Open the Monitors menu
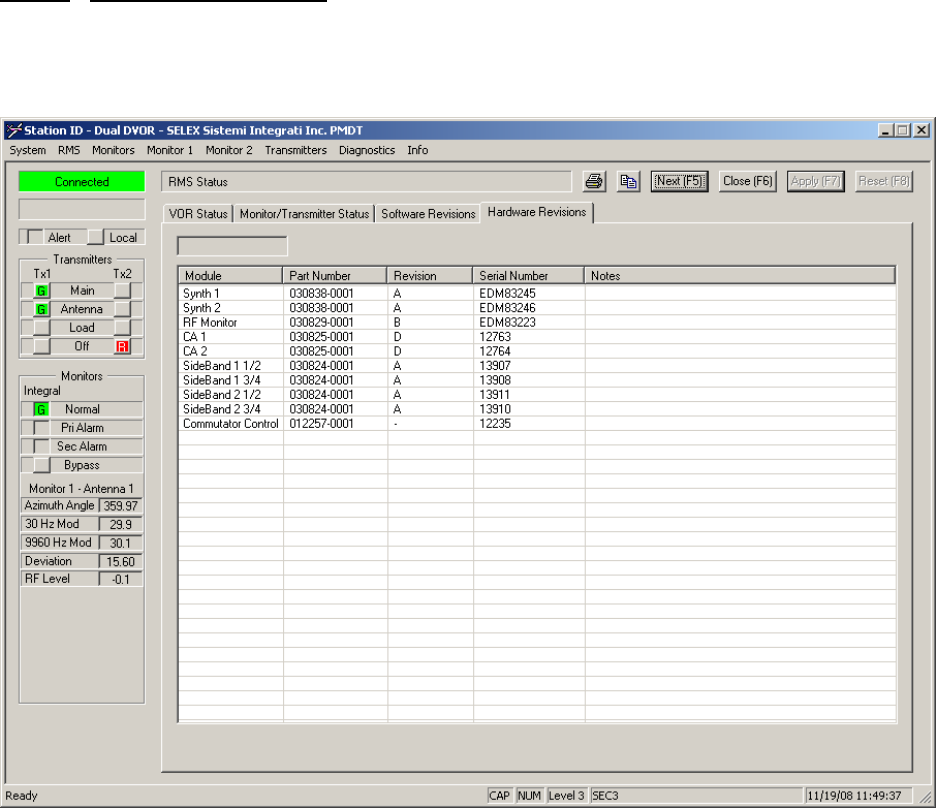 [x=113, y=150]
